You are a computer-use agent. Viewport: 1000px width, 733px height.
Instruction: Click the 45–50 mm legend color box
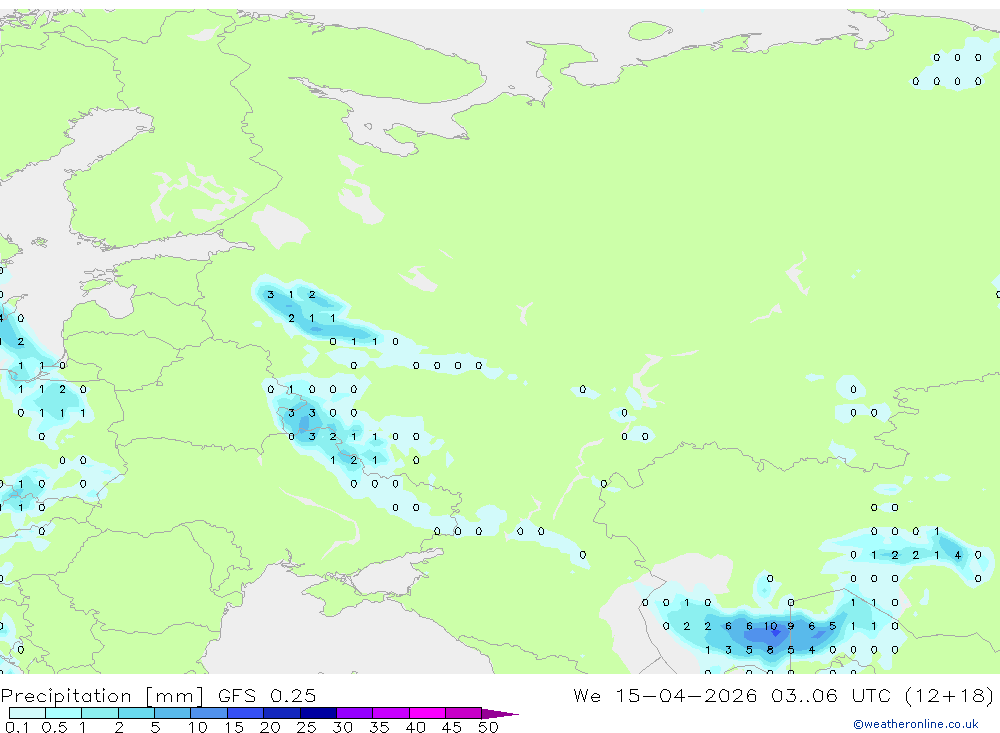coord(464,713)
